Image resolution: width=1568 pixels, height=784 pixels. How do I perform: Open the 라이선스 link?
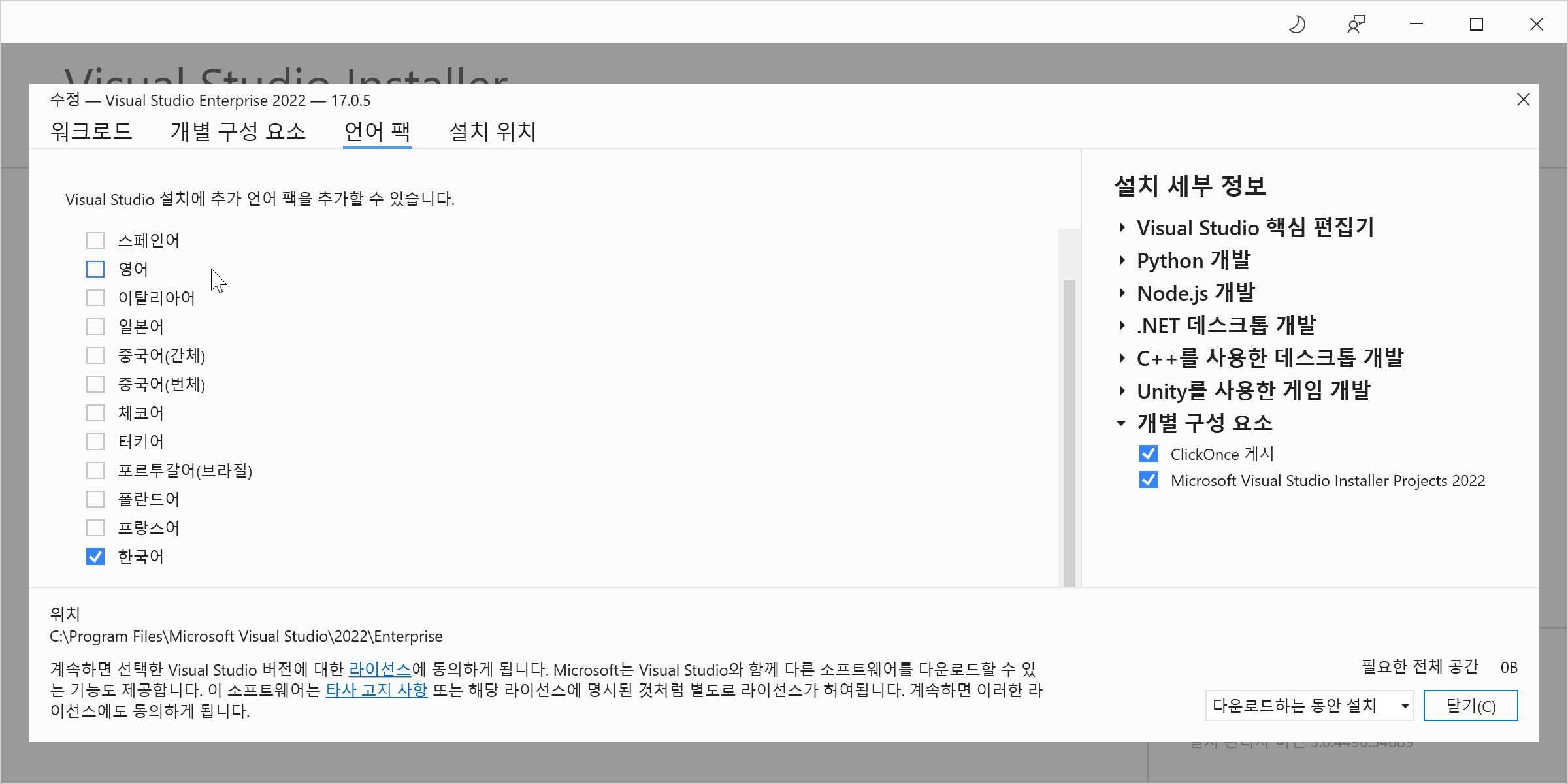(x=380, y=669)
